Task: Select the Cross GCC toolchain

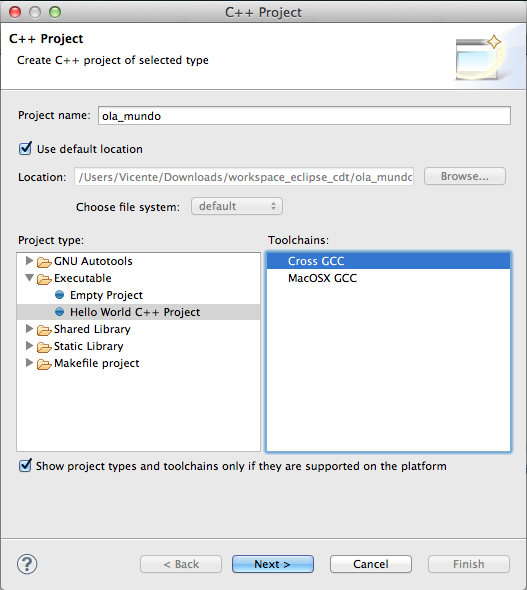Action: tap(388, 261)
